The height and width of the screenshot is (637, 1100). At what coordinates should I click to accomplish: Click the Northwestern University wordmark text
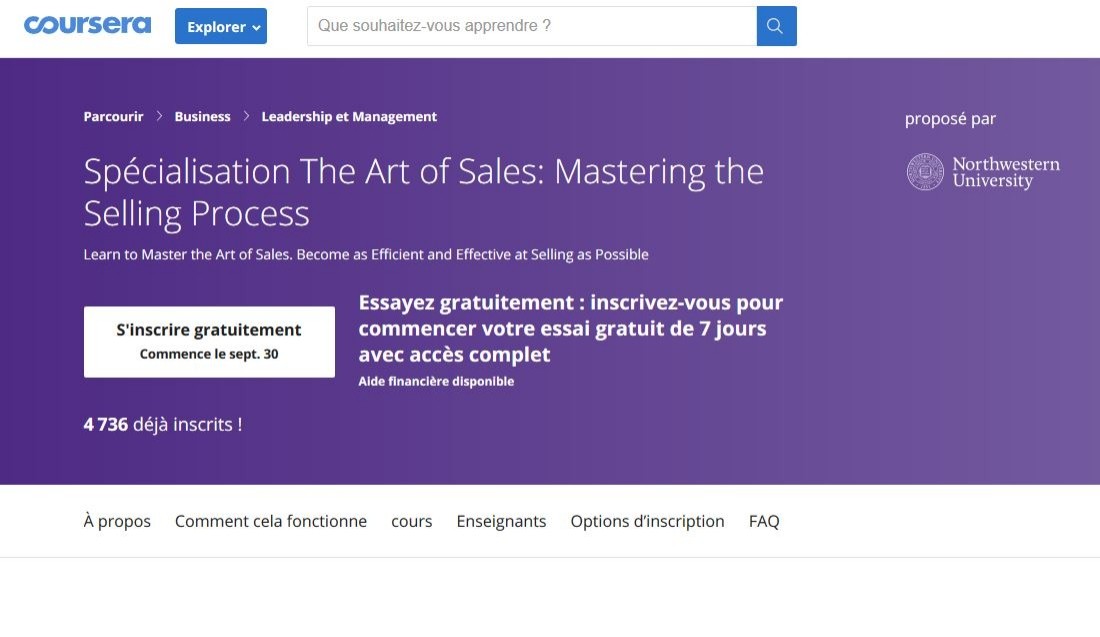(1006, 173)
